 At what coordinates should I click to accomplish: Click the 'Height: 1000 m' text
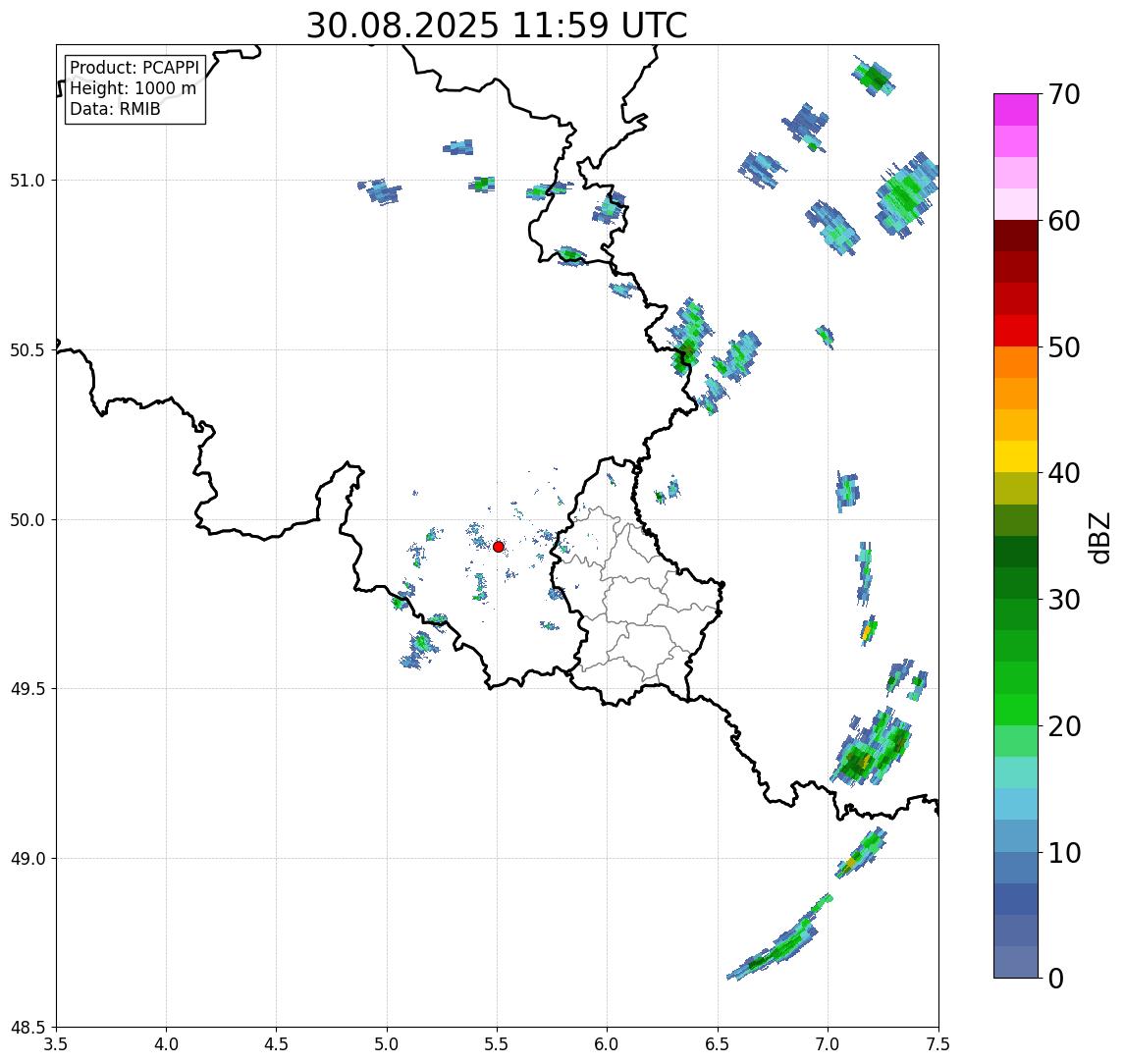133,88
